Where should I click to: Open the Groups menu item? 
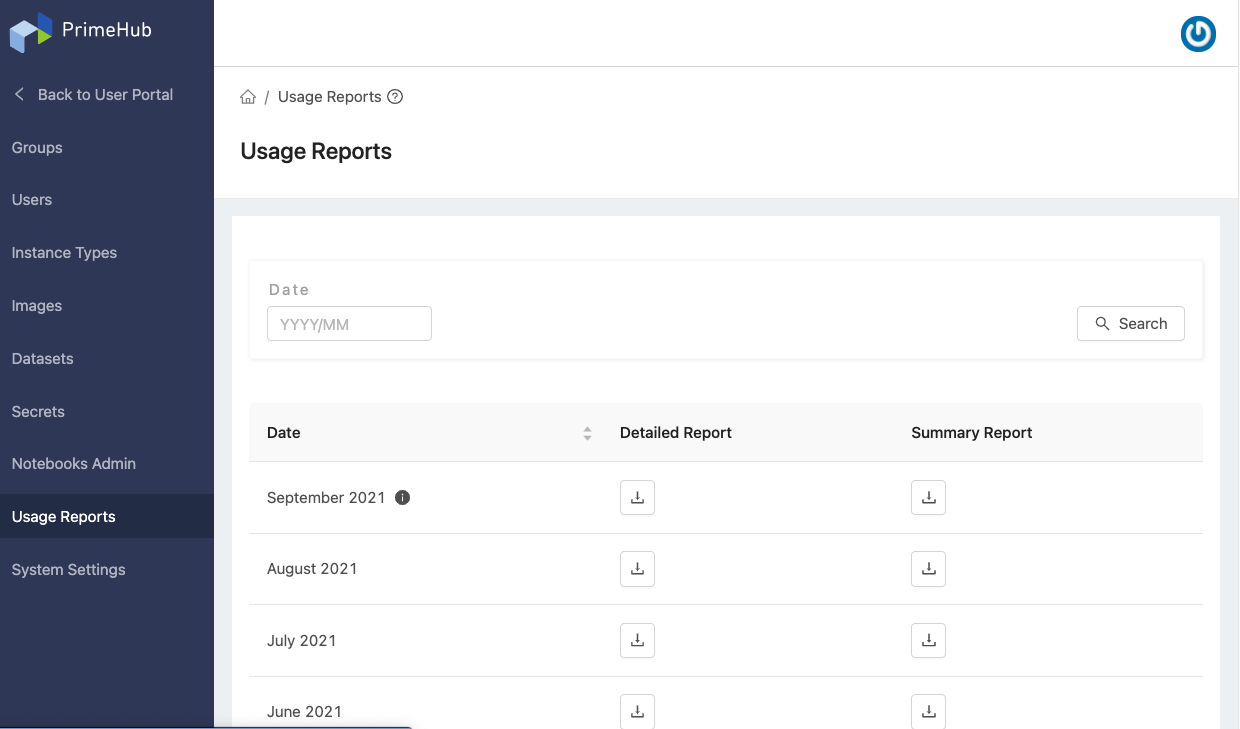(37, 147)
